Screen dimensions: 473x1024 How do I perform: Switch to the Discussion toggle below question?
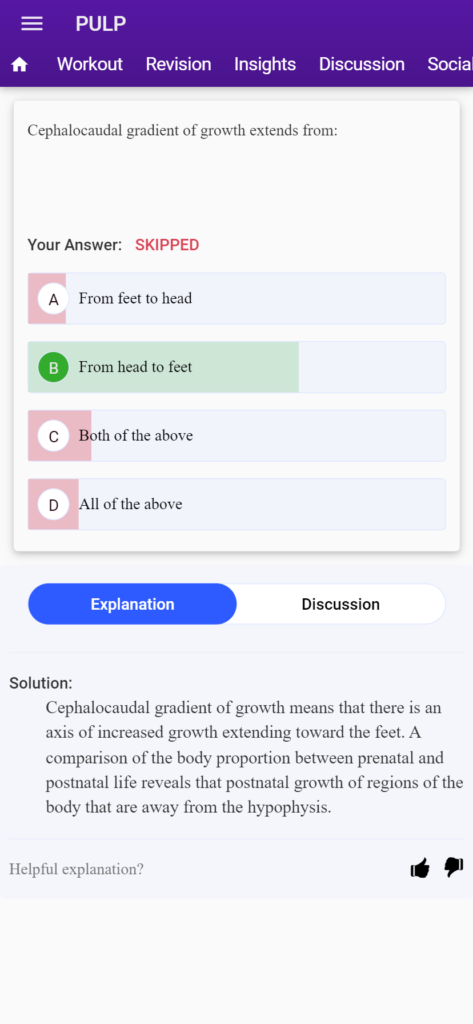(x=340, y=604)
